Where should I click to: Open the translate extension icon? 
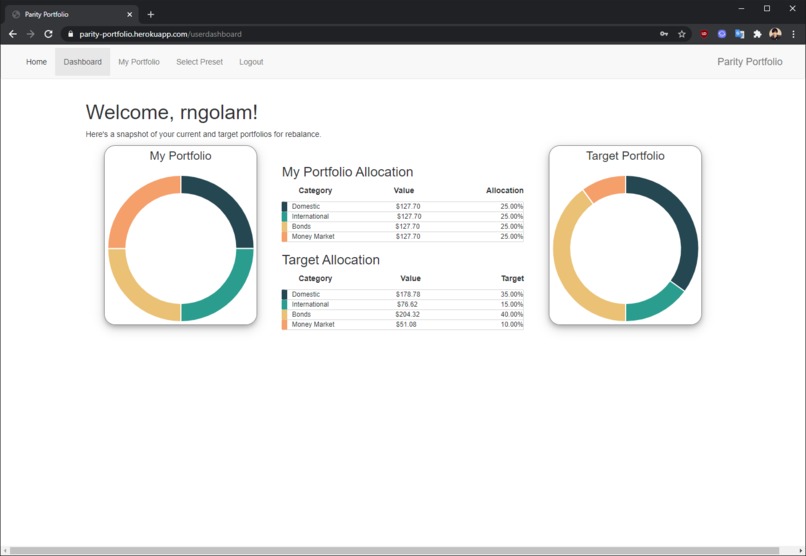(739, 34)
